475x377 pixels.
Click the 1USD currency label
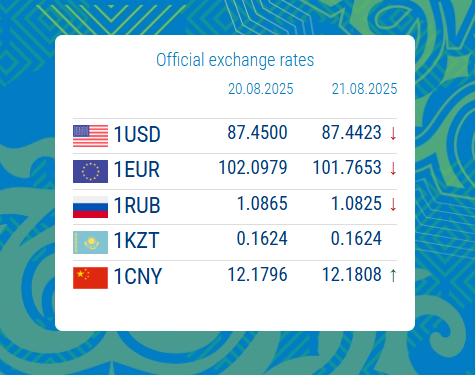(137, 134)
